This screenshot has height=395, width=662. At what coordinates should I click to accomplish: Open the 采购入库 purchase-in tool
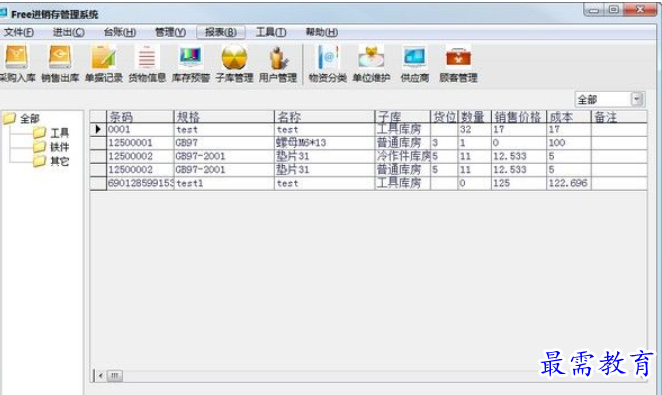(16, 64)
